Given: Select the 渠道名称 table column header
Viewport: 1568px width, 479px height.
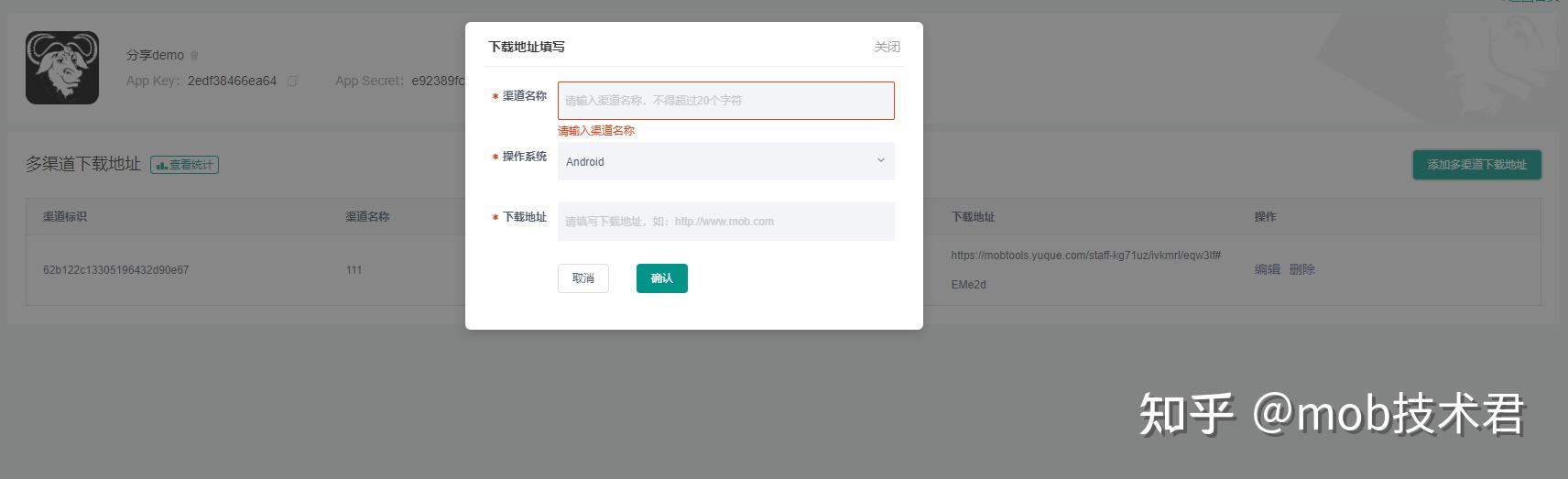Looking at the screenshot, I should tap(367, 217).
